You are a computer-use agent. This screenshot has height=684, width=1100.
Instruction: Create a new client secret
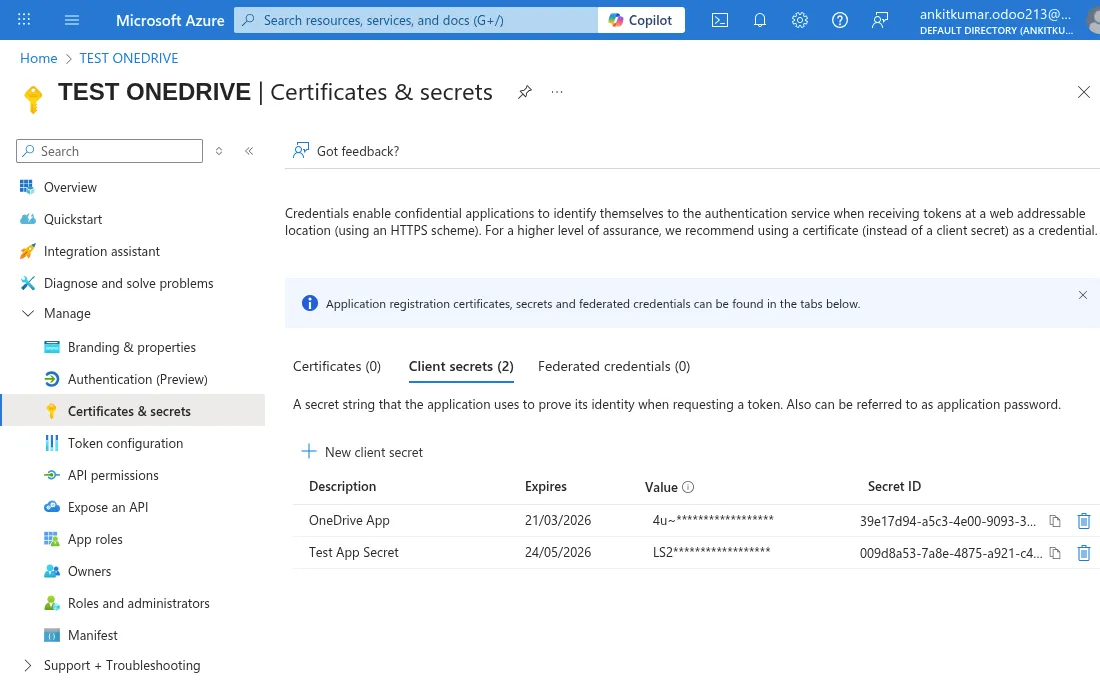point(362,452)
